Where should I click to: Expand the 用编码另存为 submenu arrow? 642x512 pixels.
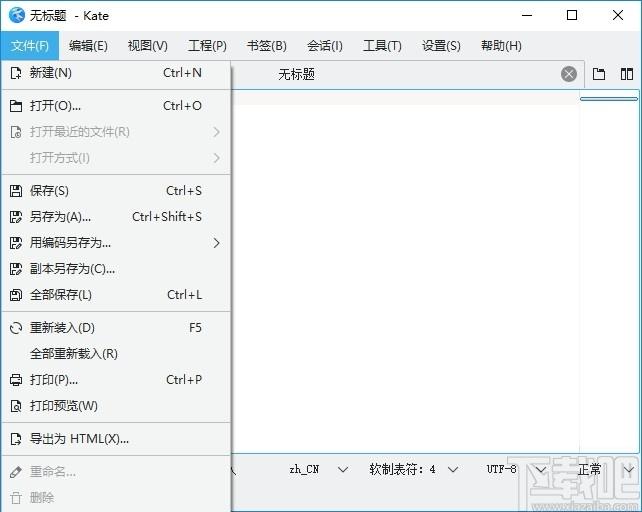(x=217, y=243)
